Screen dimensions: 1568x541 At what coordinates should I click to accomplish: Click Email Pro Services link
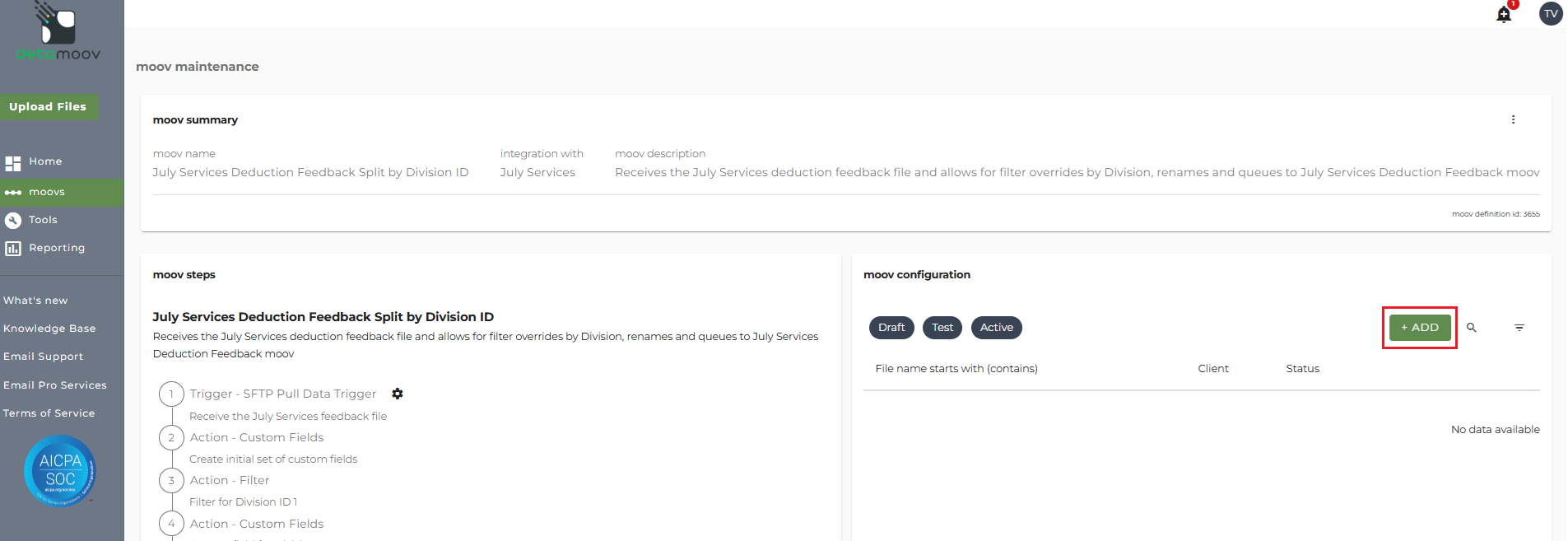(55, 385)
